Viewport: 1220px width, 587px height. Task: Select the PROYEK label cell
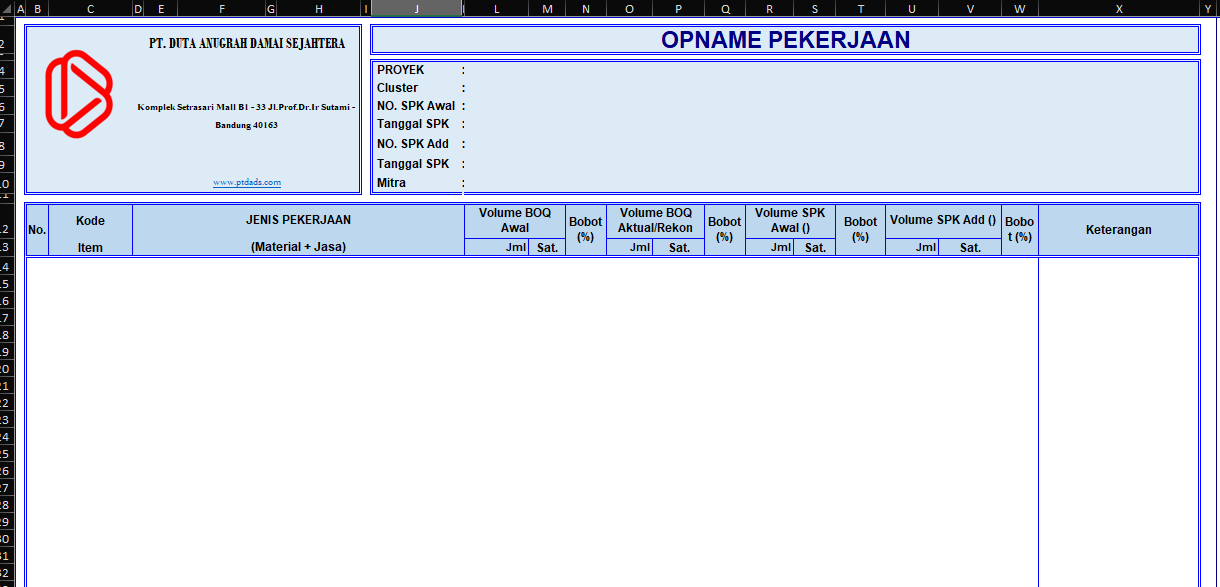pos(401,70)
